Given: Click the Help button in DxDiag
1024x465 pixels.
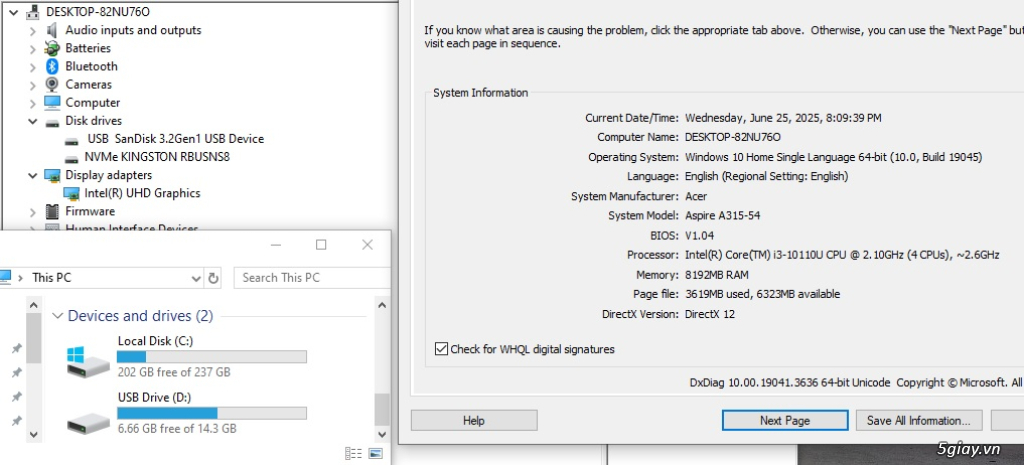Looking at the screenshot, I should (473, 421).
